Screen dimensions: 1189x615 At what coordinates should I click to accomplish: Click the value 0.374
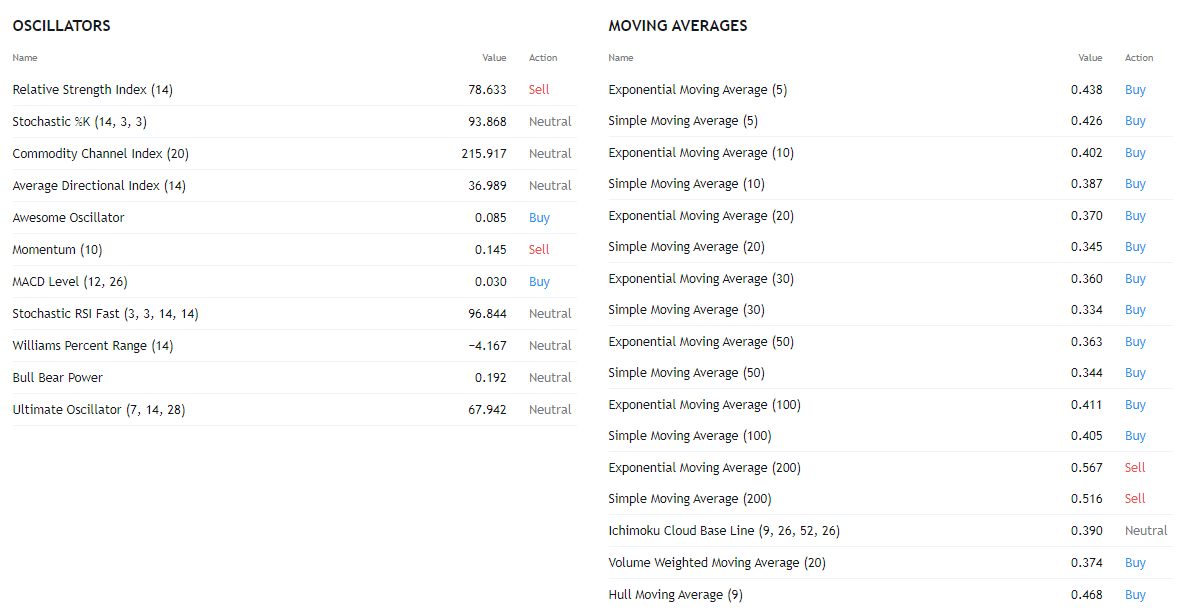[1087, 562]
